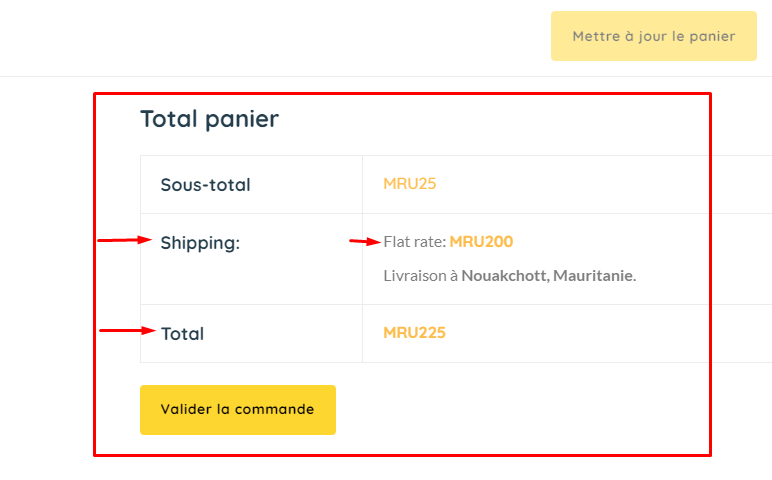The width and height of the screenshot is (772, 480).
Task: Click the MRU25 subtotal amount
Action: coord(410,184)
